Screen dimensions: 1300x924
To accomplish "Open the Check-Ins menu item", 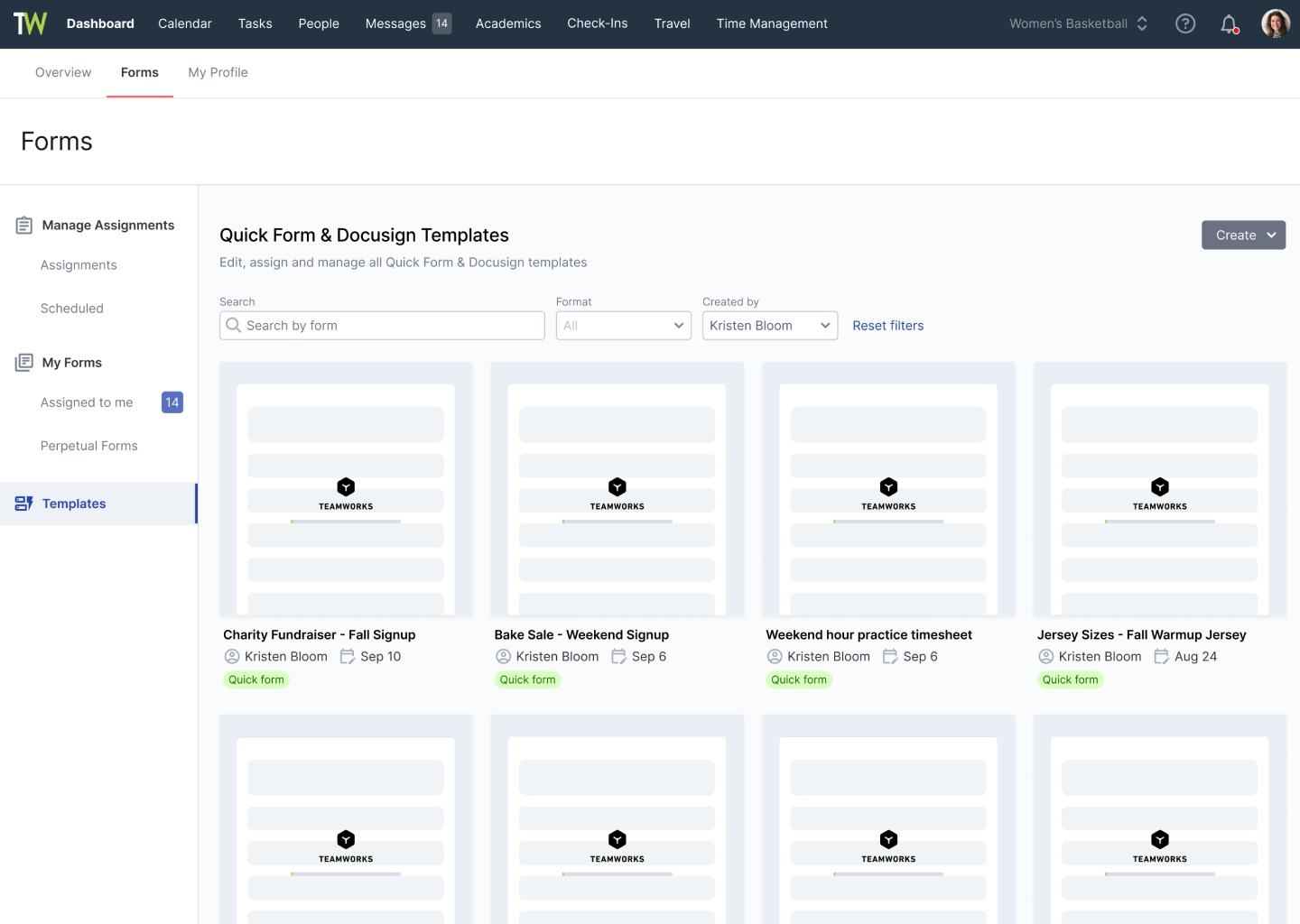I will 598,23.
